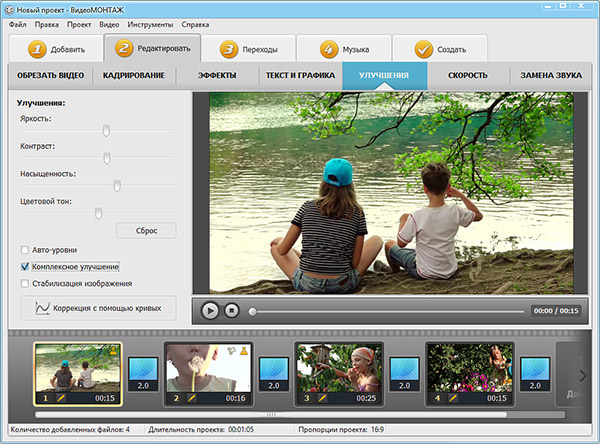This screenshot has height=444, width=600.
Task: Click the pencil edit icon on clip 4
Action: pos(453,398)
